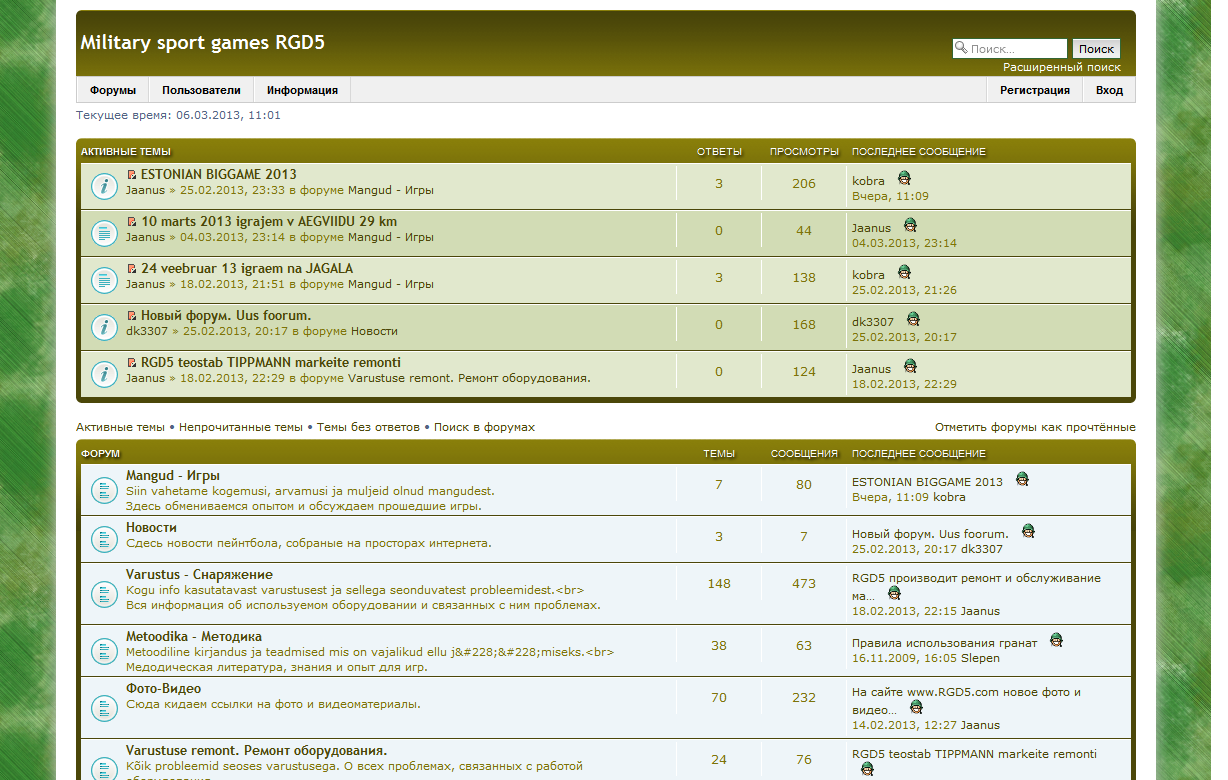This screenshot has height=780, width=1228.
Task: Click the info icon beside ESTONIAN BIGGAME 2013
Action: [104, 186]
